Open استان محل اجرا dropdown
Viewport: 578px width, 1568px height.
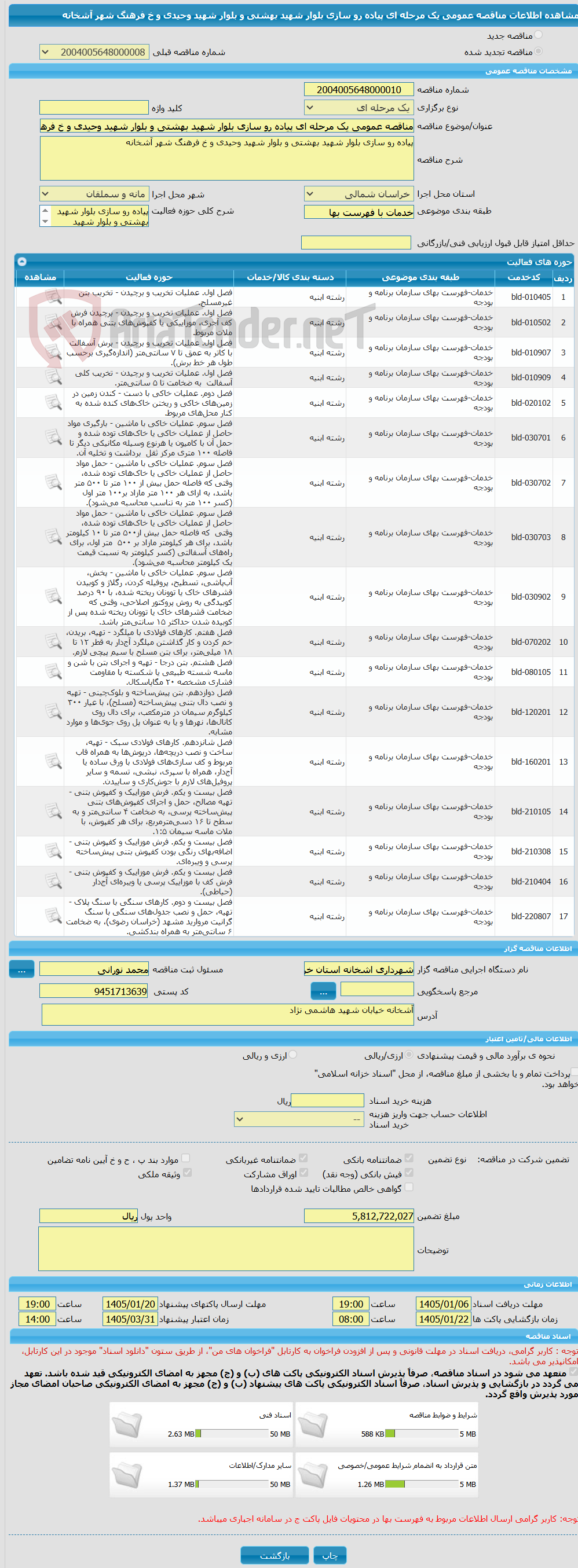[x=358, y=194]
